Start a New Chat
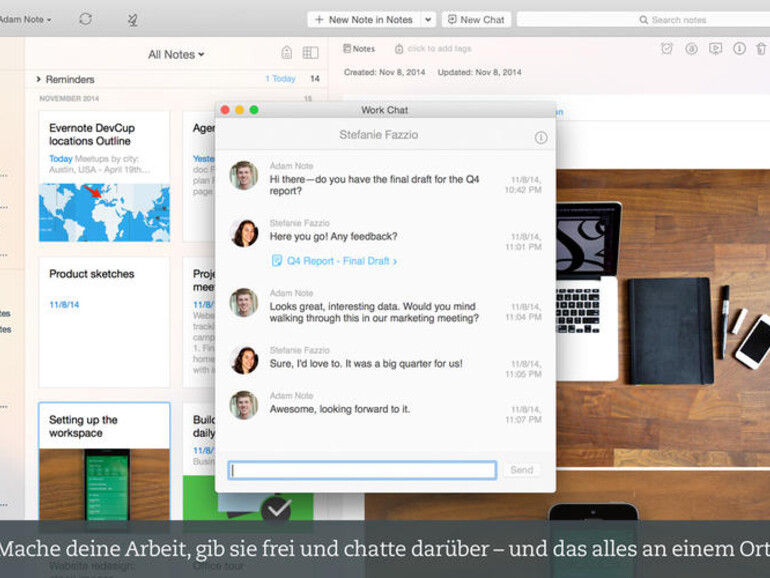The width and height of the screenshot is (770, 578). pyautogui.click(x=476, y=20)
